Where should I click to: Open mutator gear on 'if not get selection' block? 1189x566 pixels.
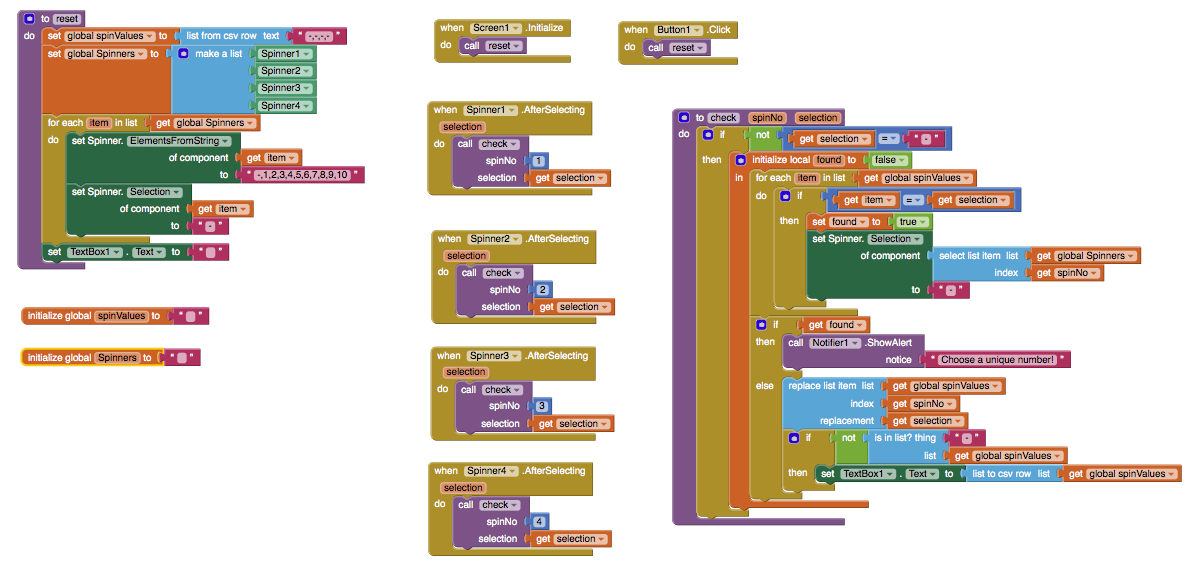click(708, 134)
